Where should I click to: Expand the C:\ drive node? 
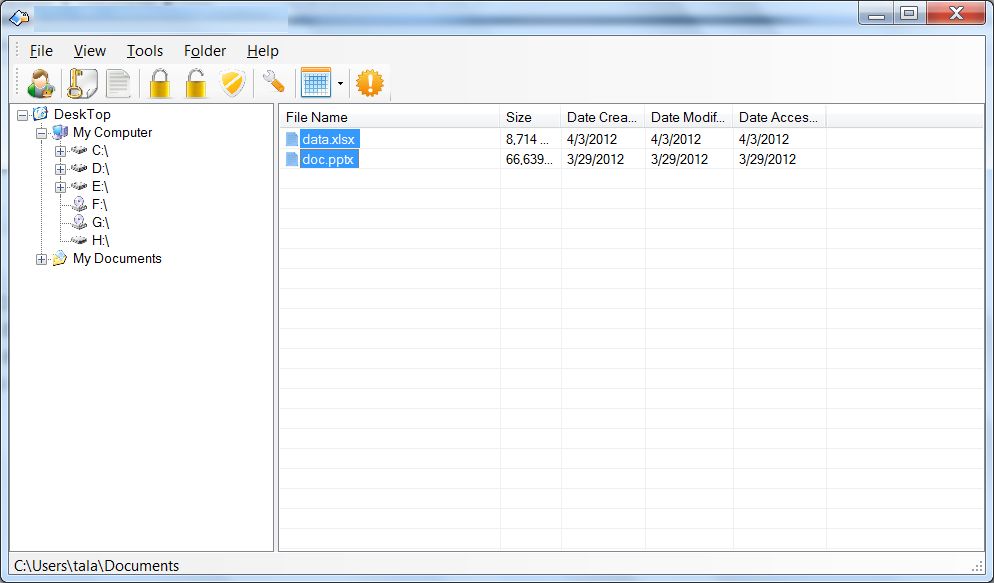60,151
